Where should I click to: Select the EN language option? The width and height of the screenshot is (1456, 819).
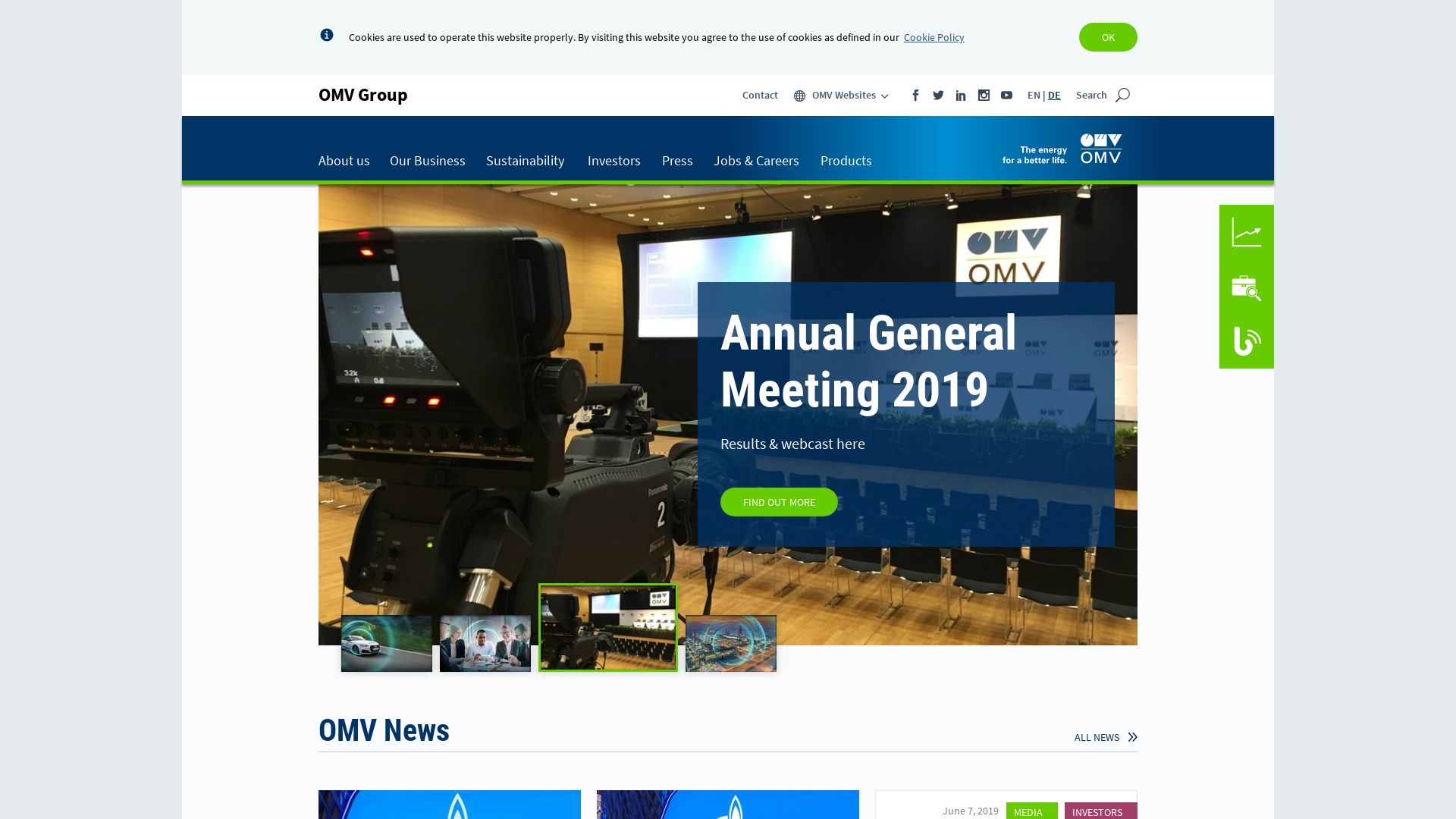click(x=1034, y=96)
